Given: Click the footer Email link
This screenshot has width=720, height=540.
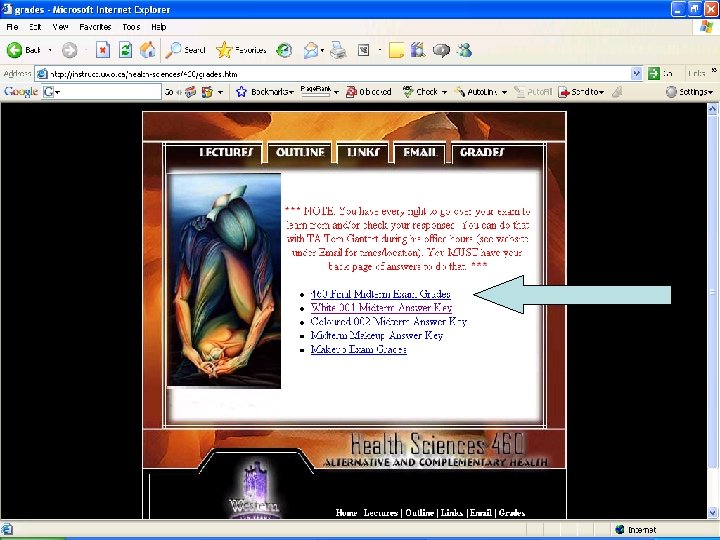Looking at the screenshot, I should [x=480, y=512].
